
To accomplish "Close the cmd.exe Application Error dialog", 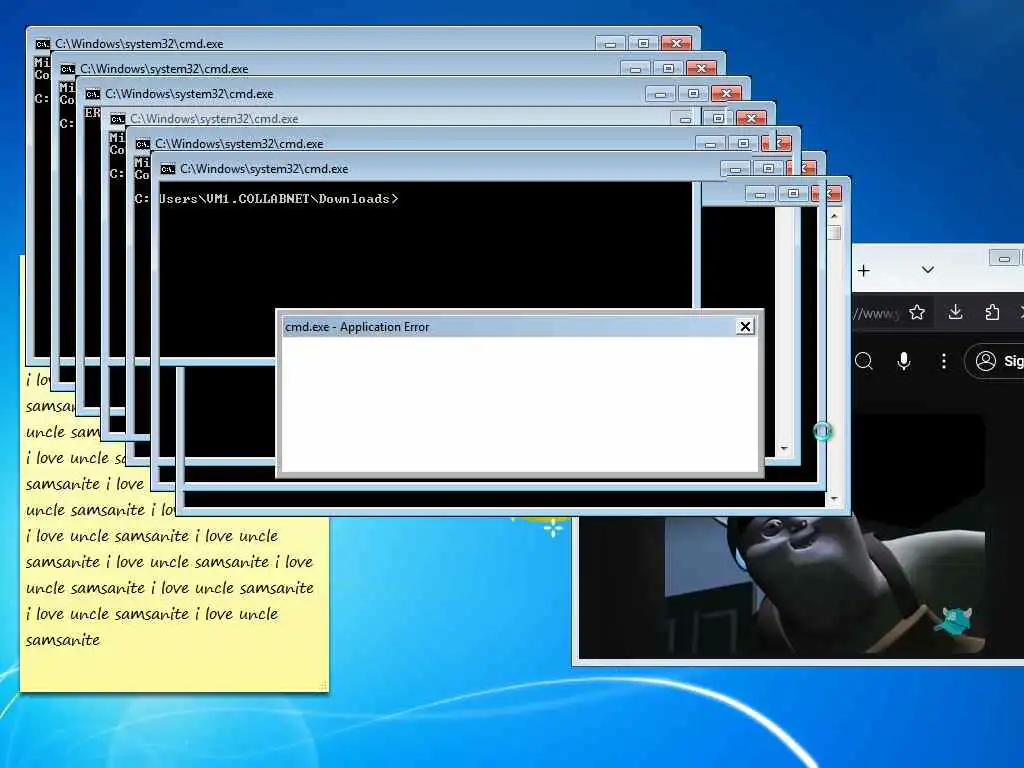I will coord(744,327).
